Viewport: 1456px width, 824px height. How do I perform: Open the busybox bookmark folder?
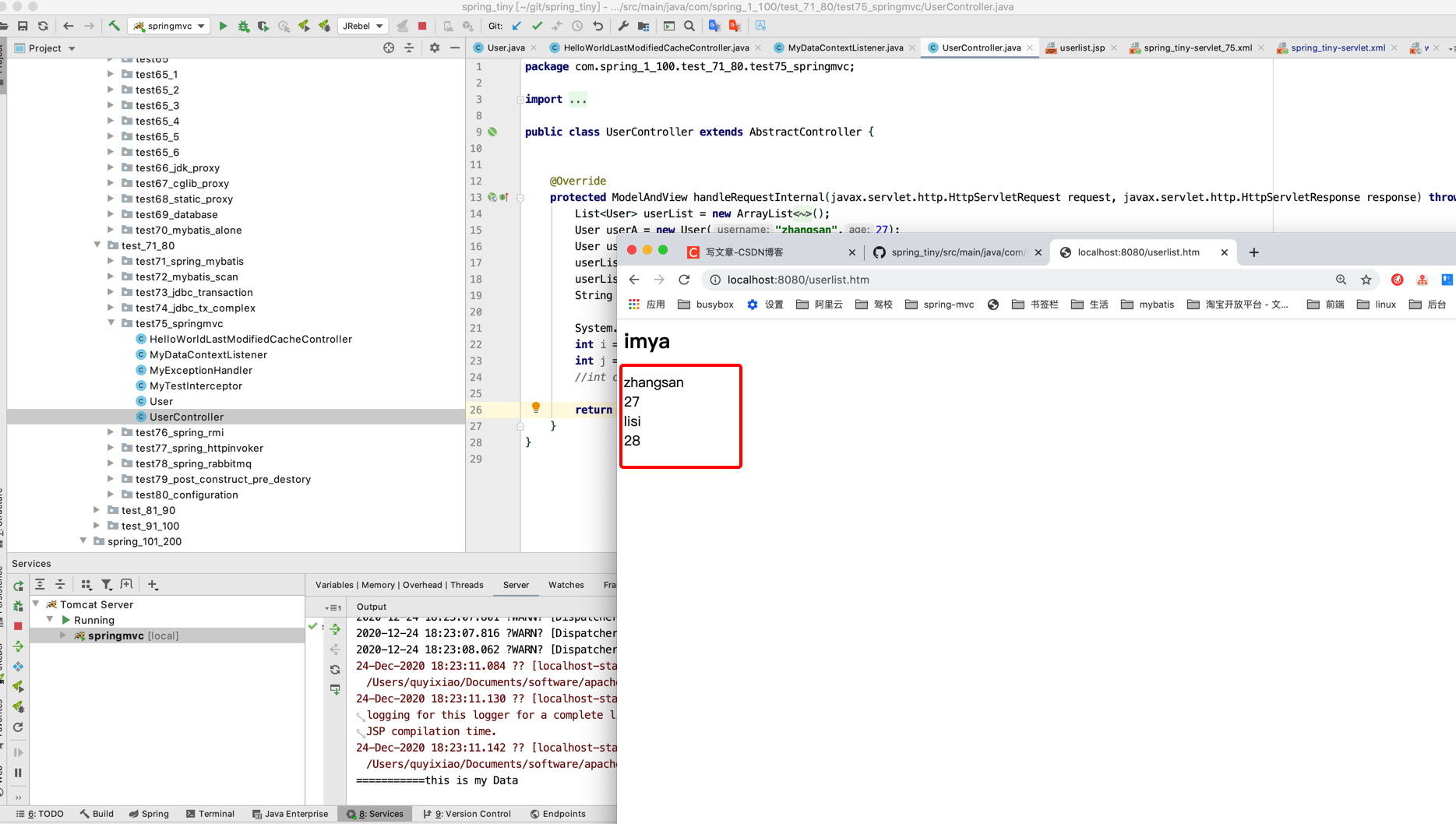[x=706, y=305]
